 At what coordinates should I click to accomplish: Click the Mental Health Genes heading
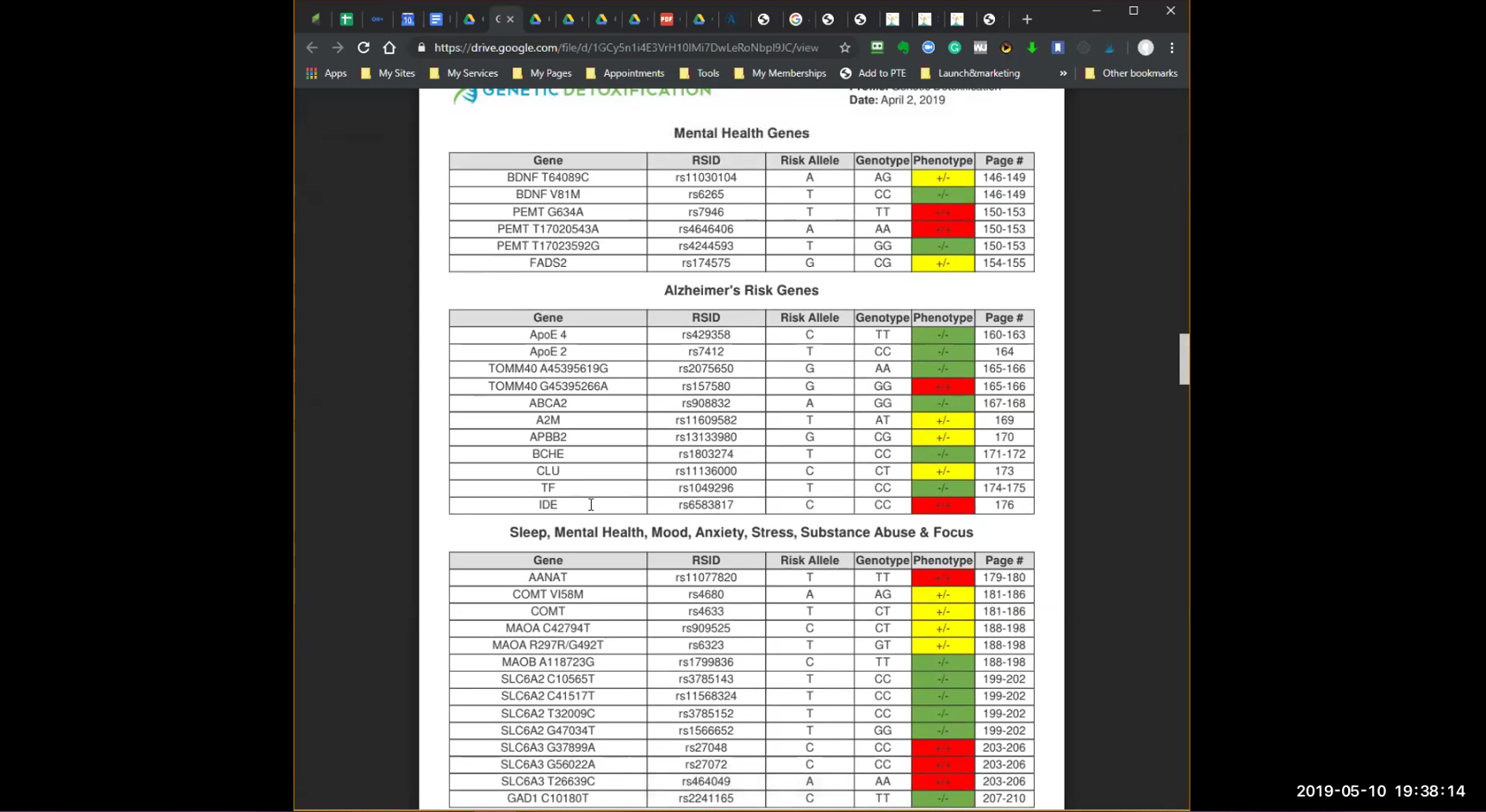[742, 133]
